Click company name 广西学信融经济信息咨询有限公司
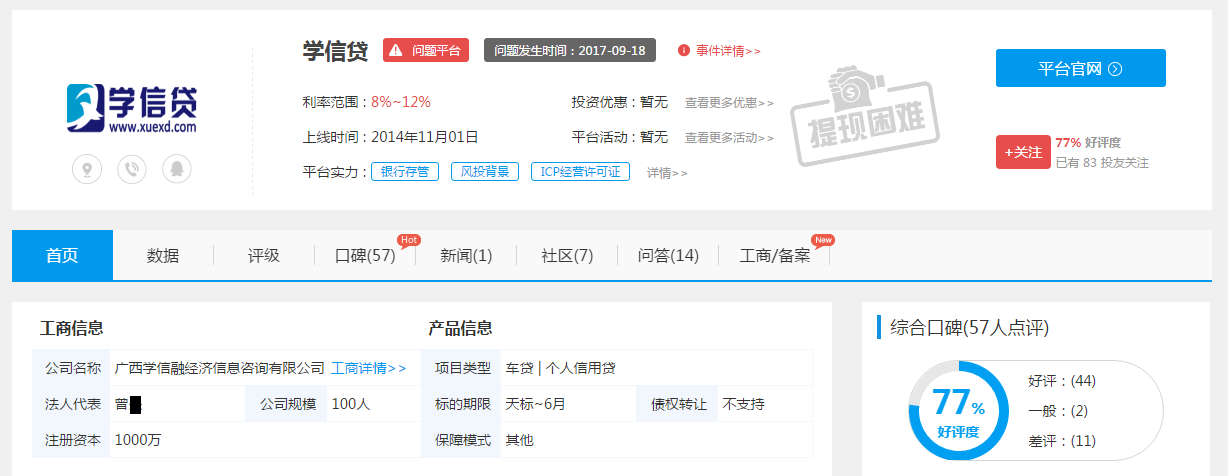The height and width of the screenshot is (476, 1228). (220, 368)
